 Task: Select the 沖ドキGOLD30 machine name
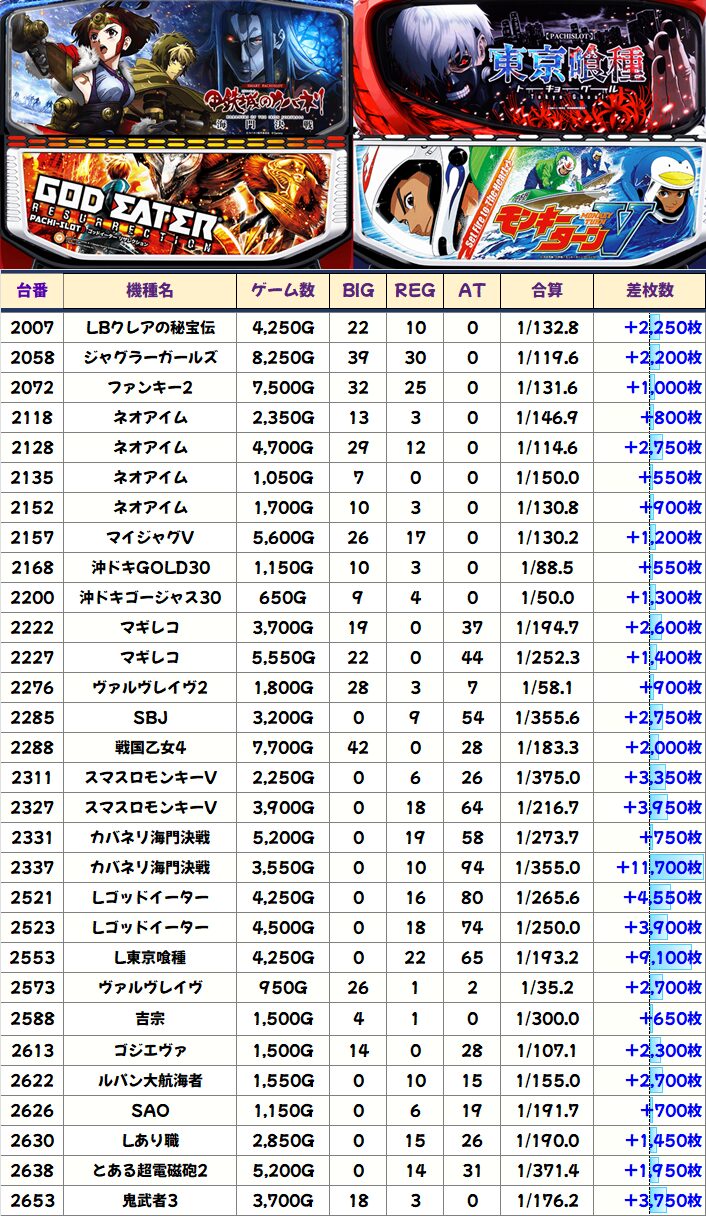tap(150, 568)
